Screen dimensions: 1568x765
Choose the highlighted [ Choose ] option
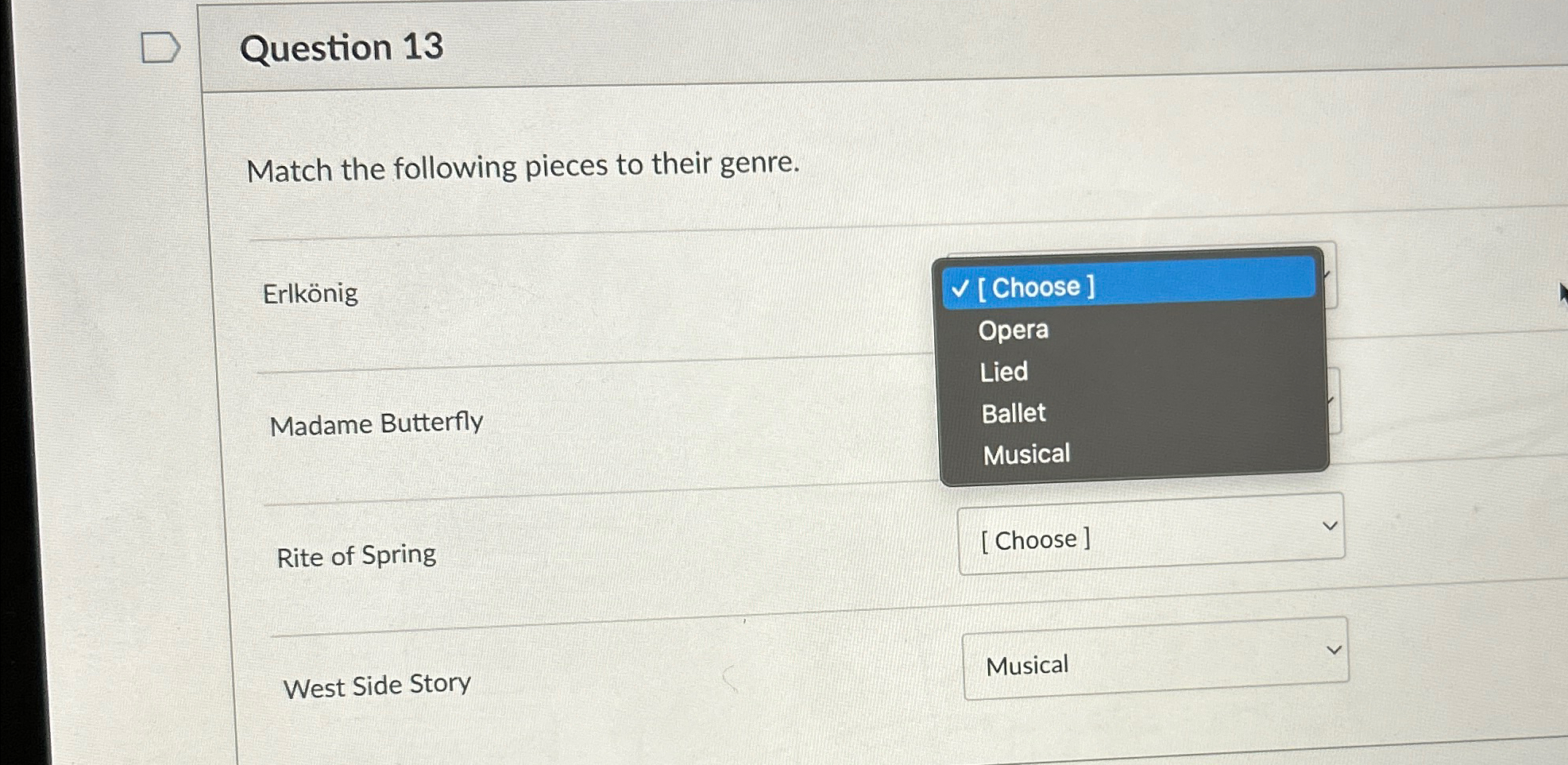(x=1035, y=287)
